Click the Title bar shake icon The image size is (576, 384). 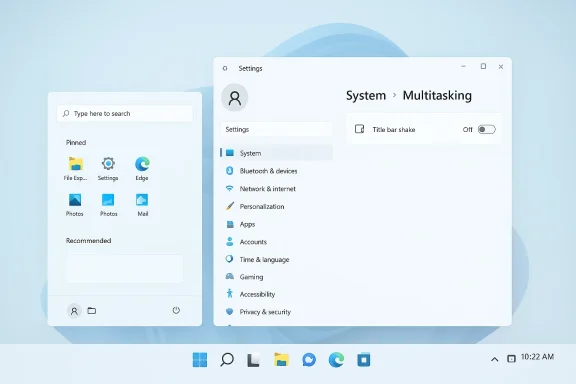[359, 129]
